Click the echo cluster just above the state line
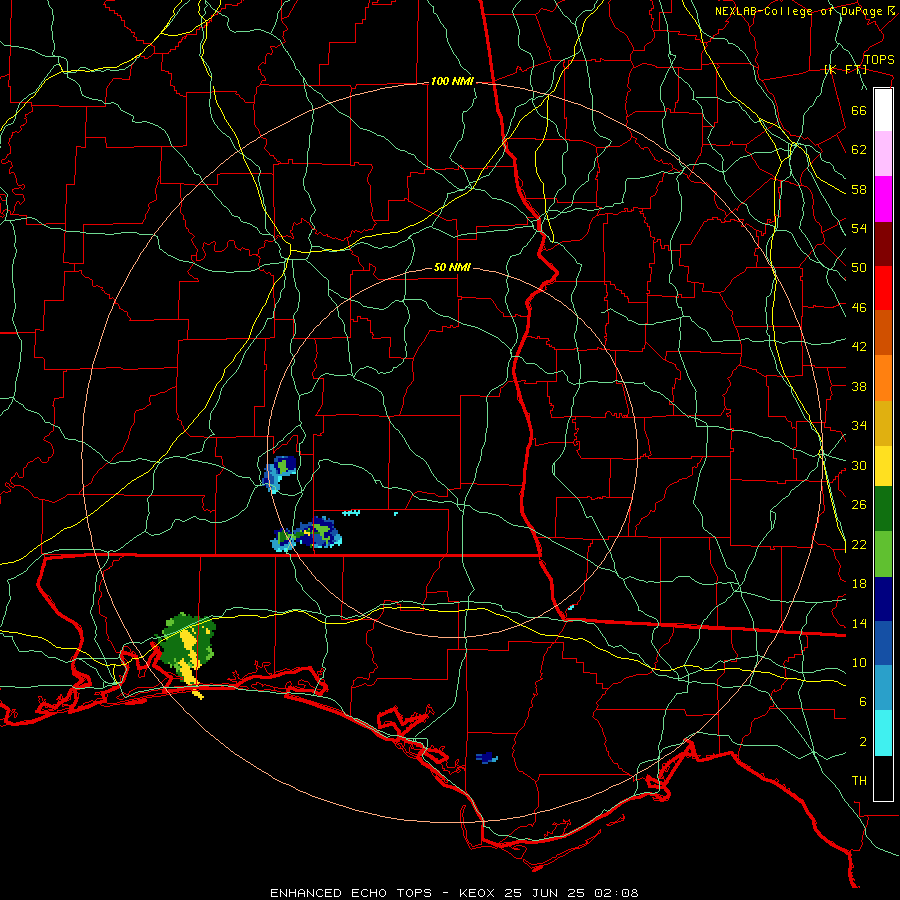The image size is (900, 900). tap(307, 534)
